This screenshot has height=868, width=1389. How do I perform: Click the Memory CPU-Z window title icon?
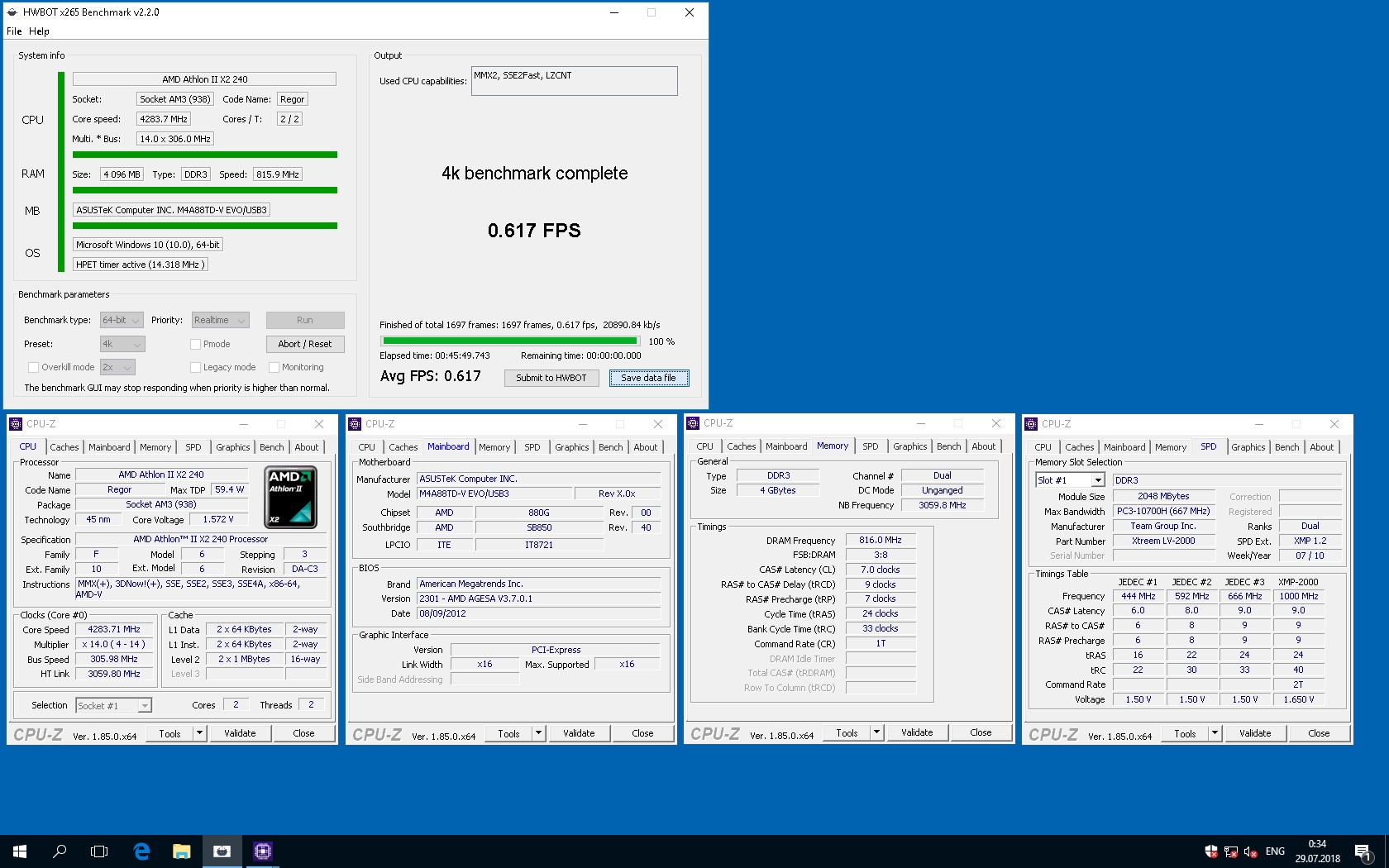[693, 423]
